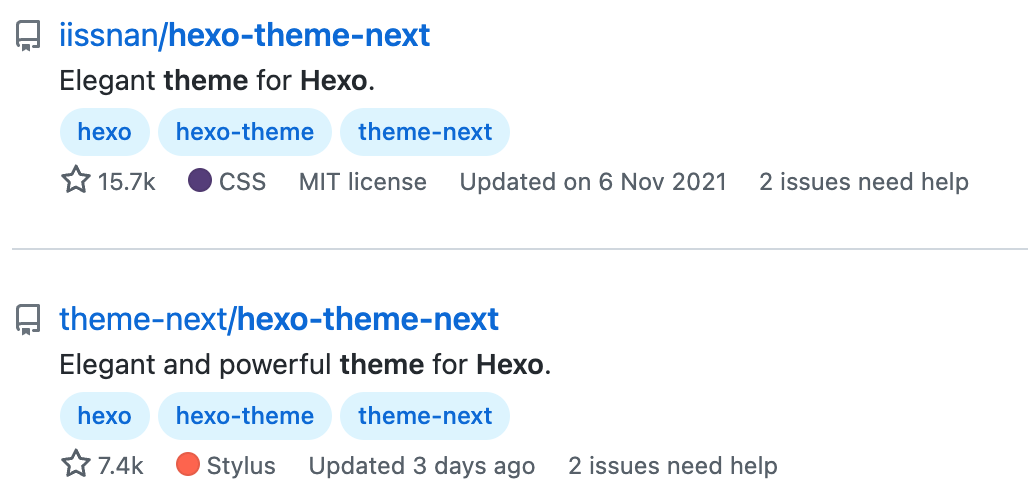Open issues needing help for iissnan repo
Image resolution: width=1028 pixels, height=502 pixels.
point(864,182)
